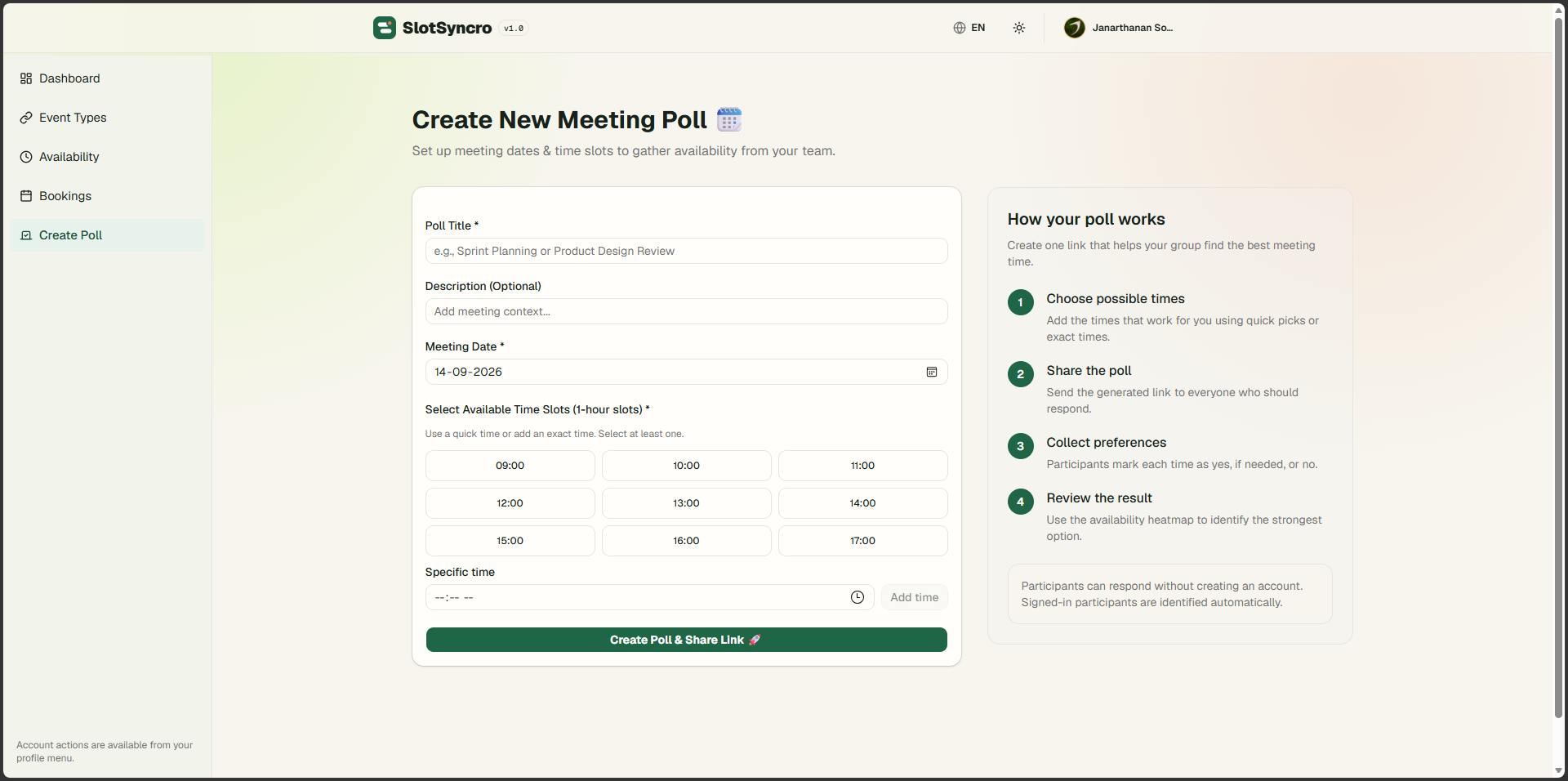Viewport: 1568px width, 781px height.
Task: Focus the Description input field
Action: (x=687, y=311)
